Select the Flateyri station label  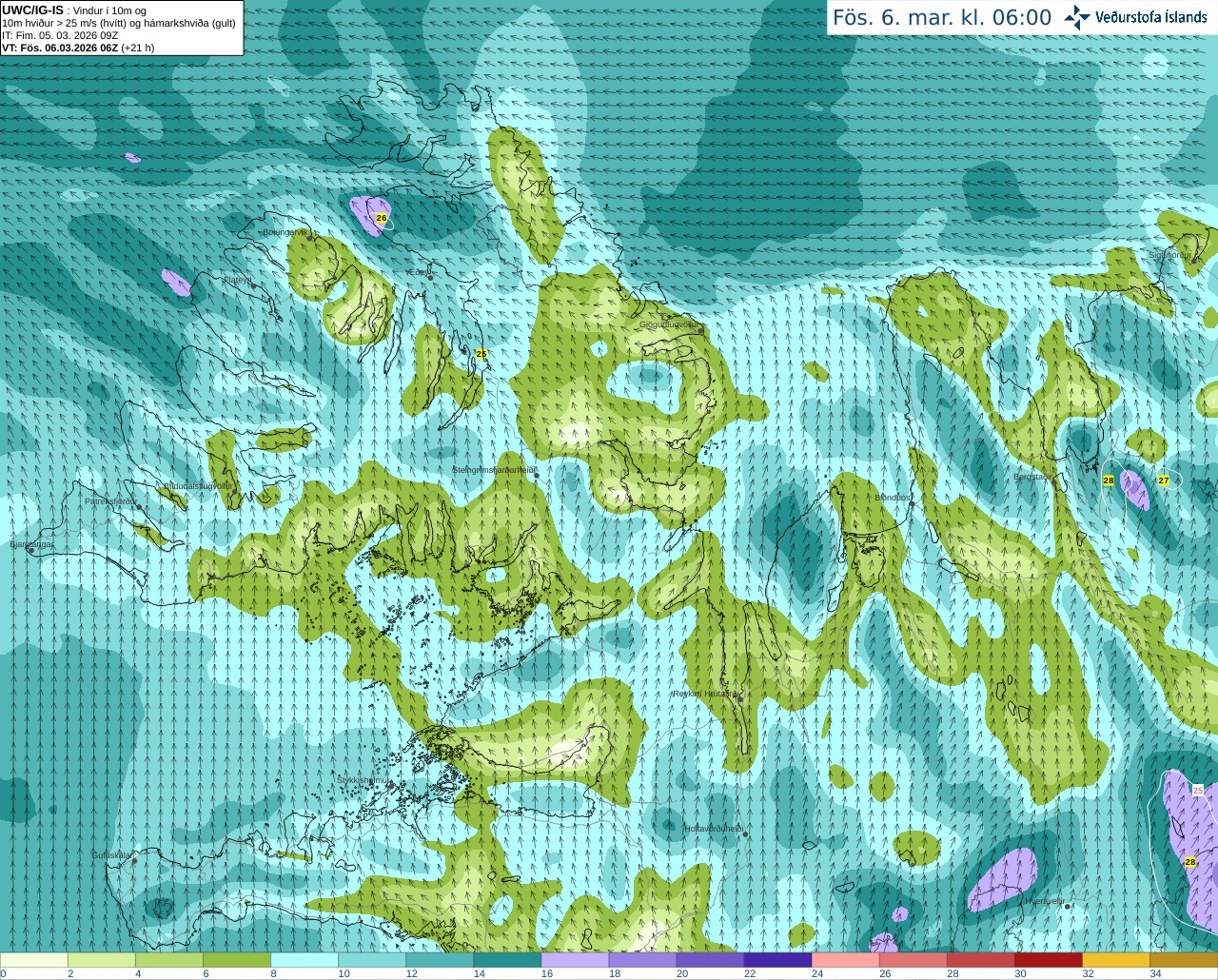tap(236, 280)
